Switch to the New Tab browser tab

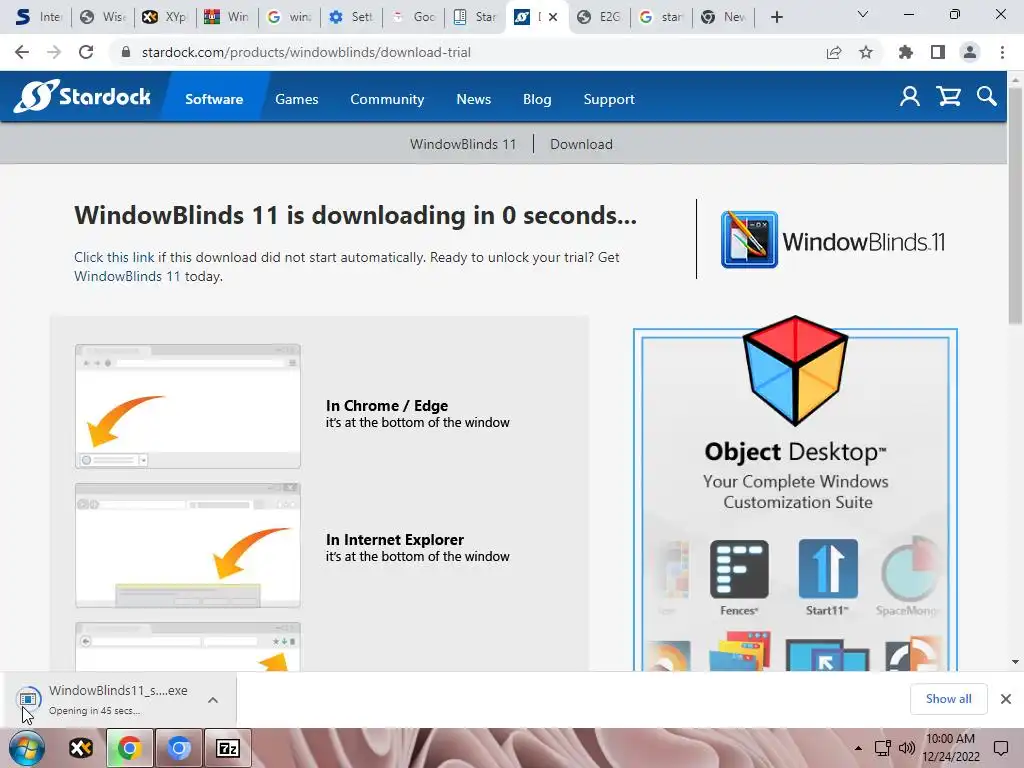[x=724, y=17]
